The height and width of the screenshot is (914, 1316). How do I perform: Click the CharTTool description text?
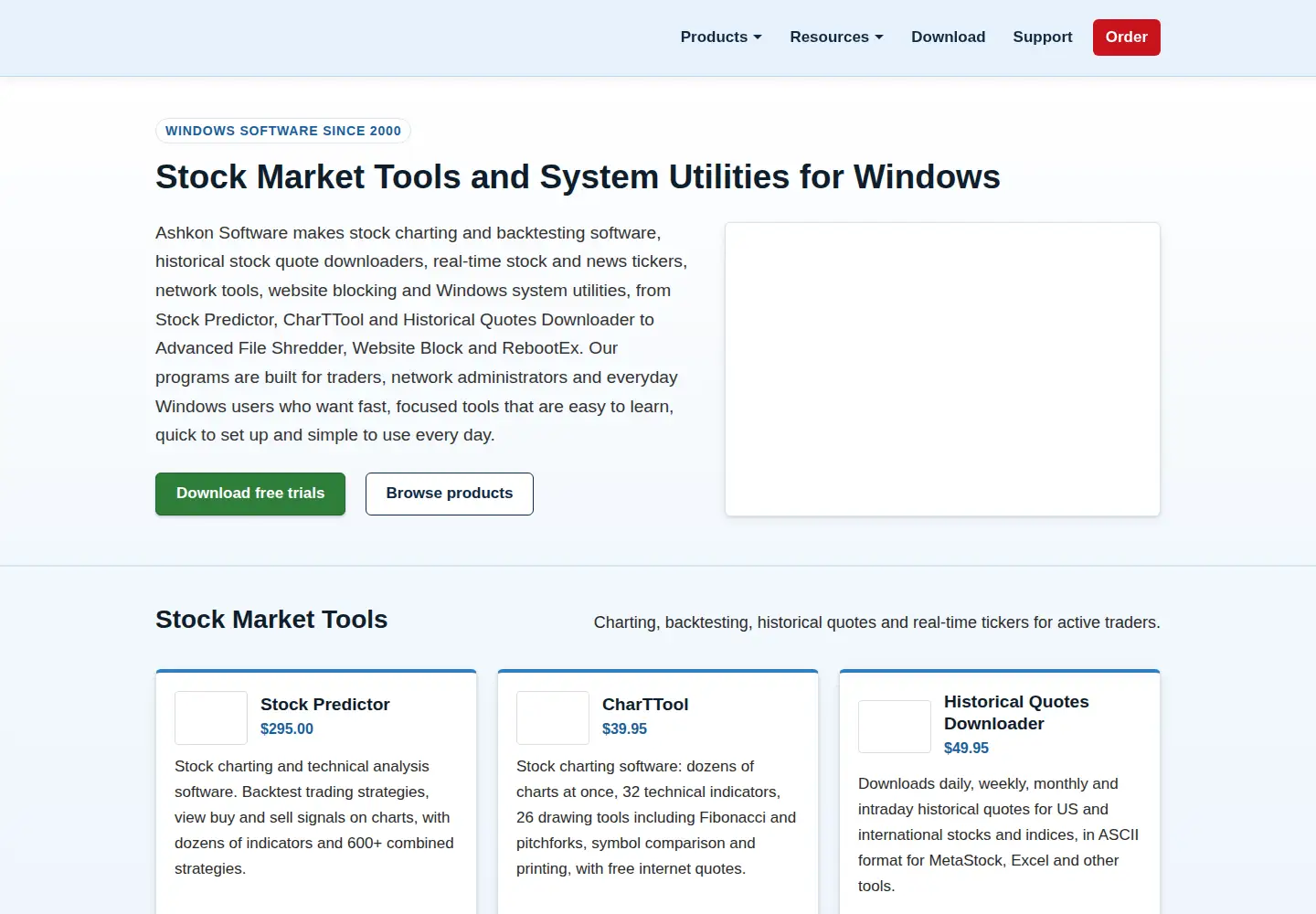click(656, 818)
